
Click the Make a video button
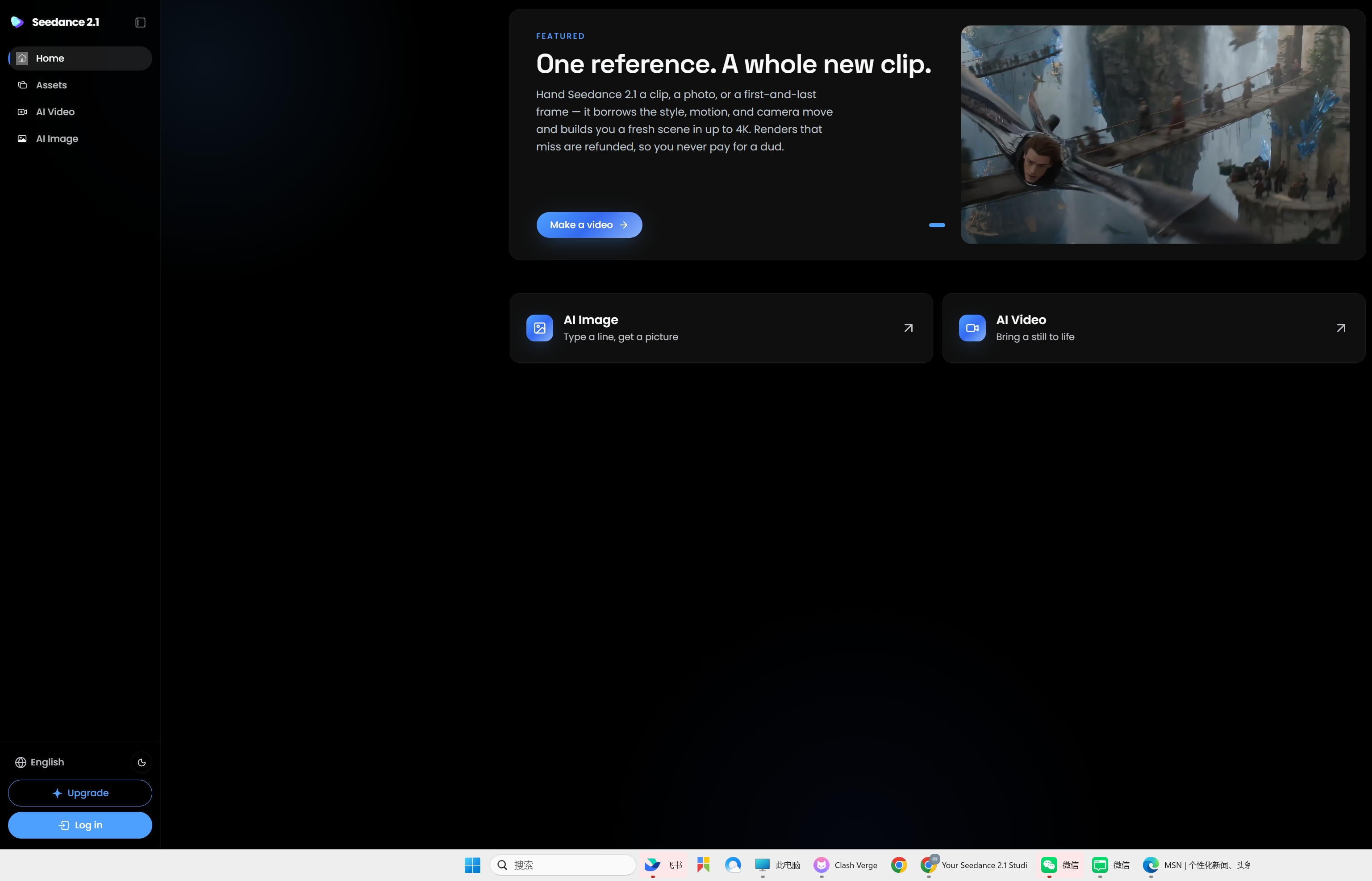click(589, 225)
